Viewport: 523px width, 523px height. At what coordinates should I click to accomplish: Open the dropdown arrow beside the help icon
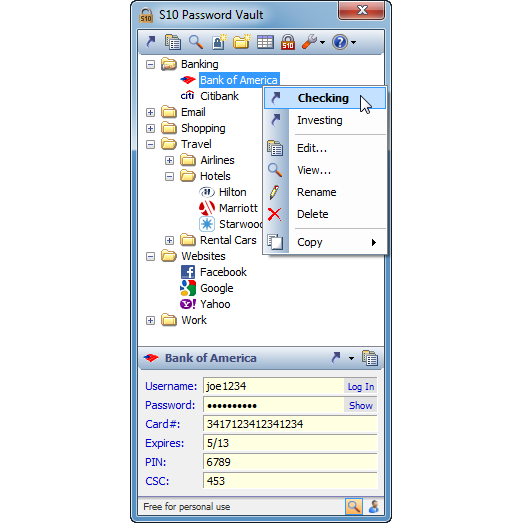tap(354, 42)
